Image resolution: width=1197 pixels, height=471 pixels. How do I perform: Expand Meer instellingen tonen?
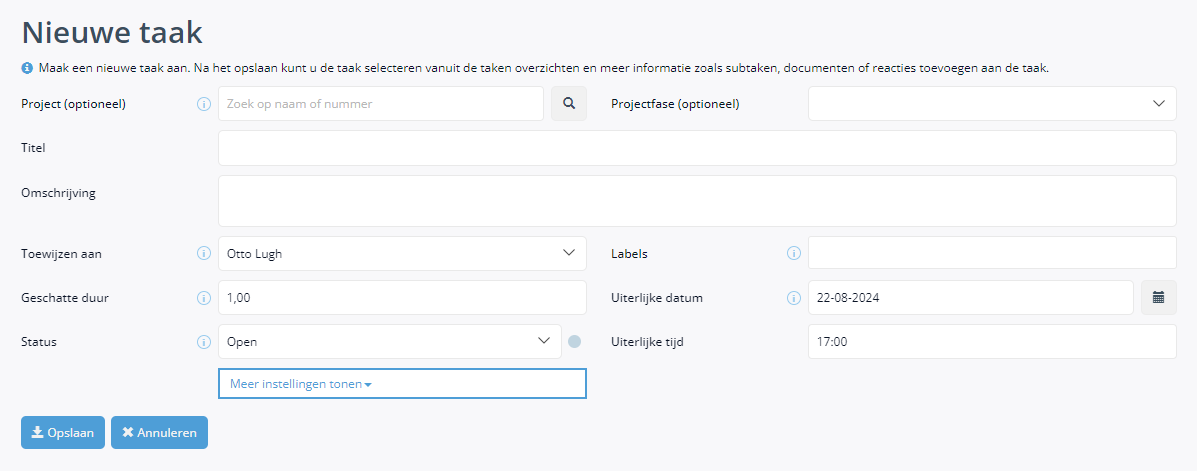[x=402, y=384]
